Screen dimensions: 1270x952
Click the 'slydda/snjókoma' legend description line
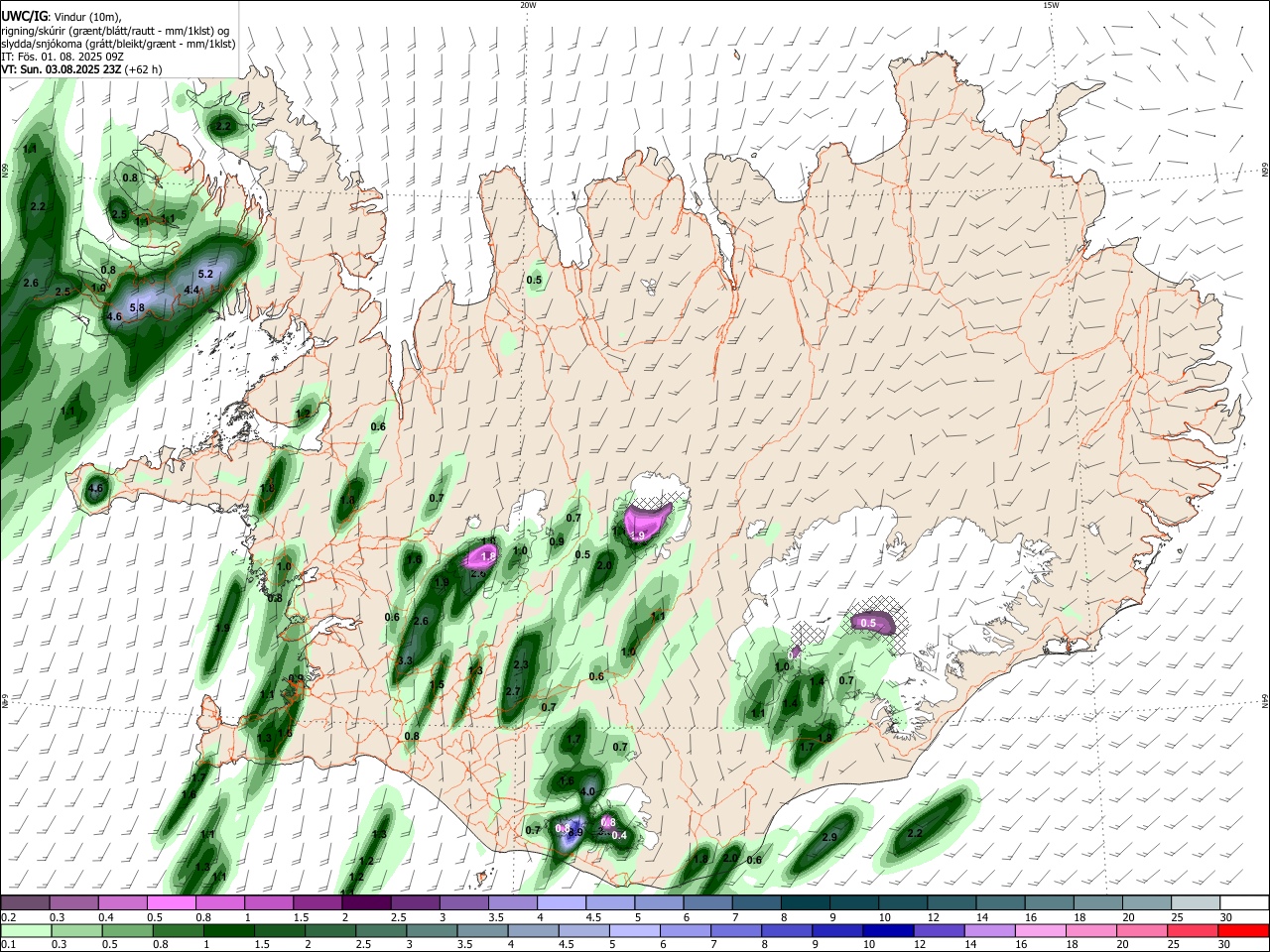[x=117, y=45]
